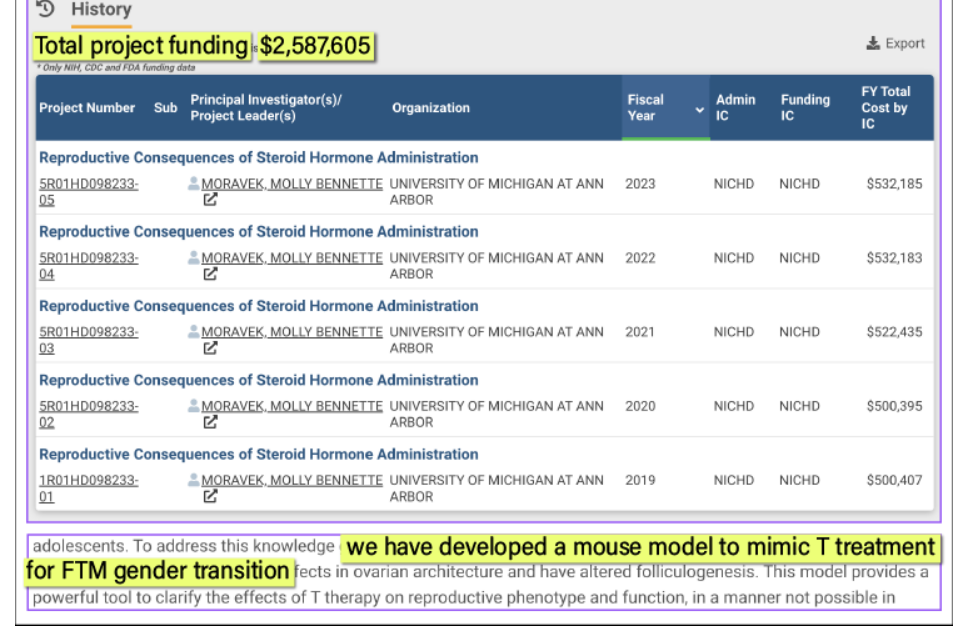The height and width of the screenshot is (629, 966).
Task: Click the fiscal year 2022 cell
Action: coord(640,258)
